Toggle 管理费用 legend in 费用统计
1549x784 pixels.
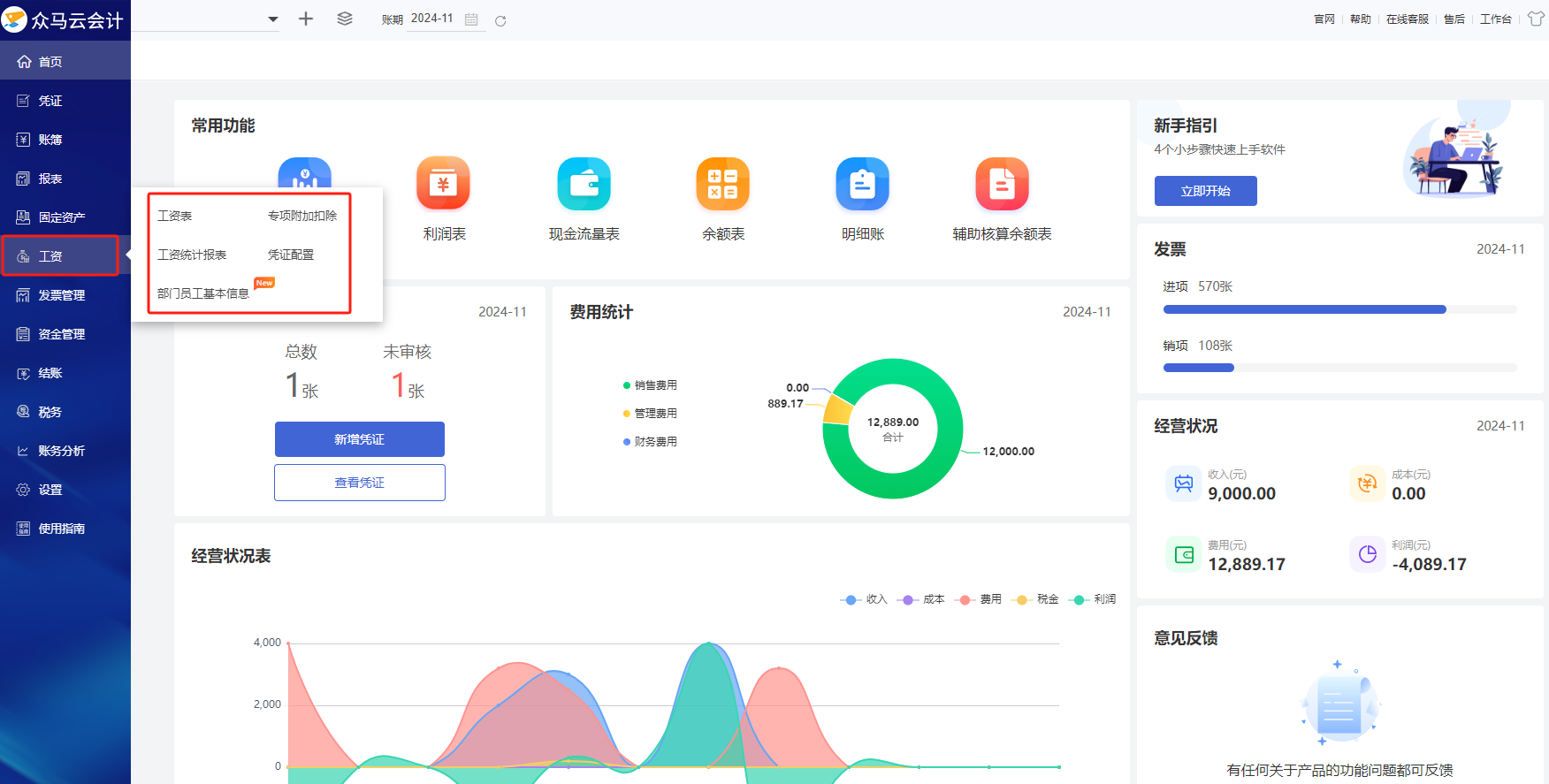650,414
